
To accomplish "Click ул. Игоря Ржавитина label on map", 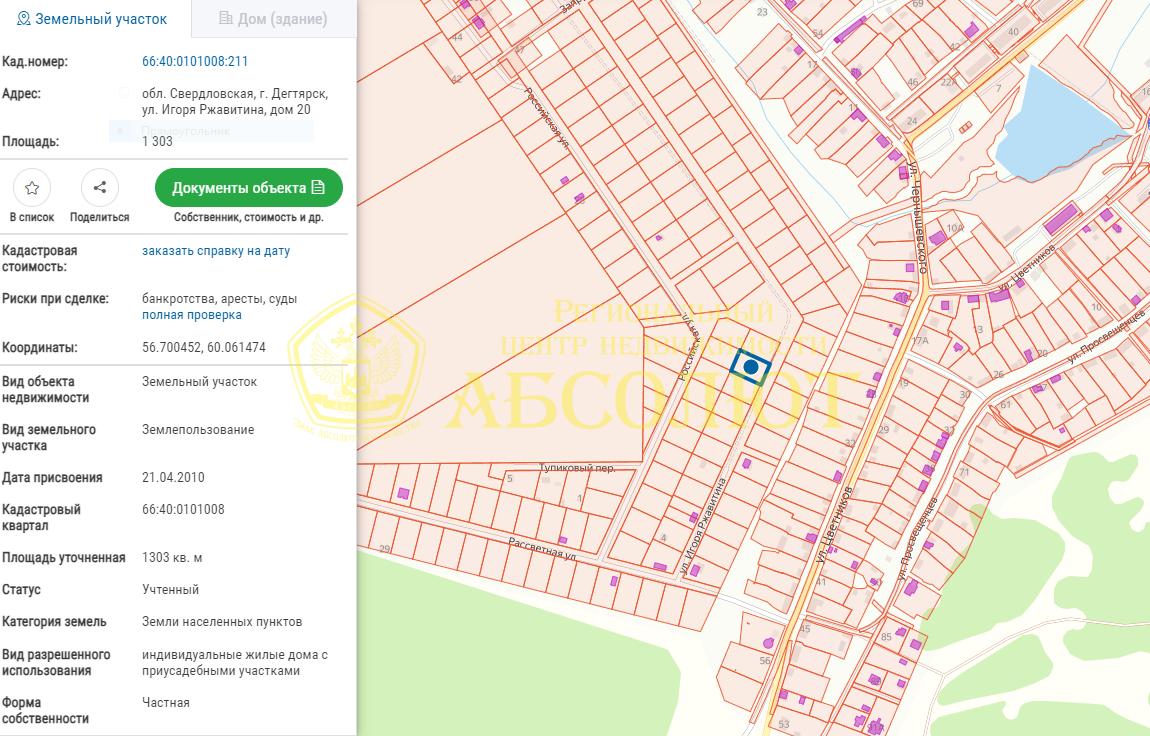I will click(x=703, y=526).
